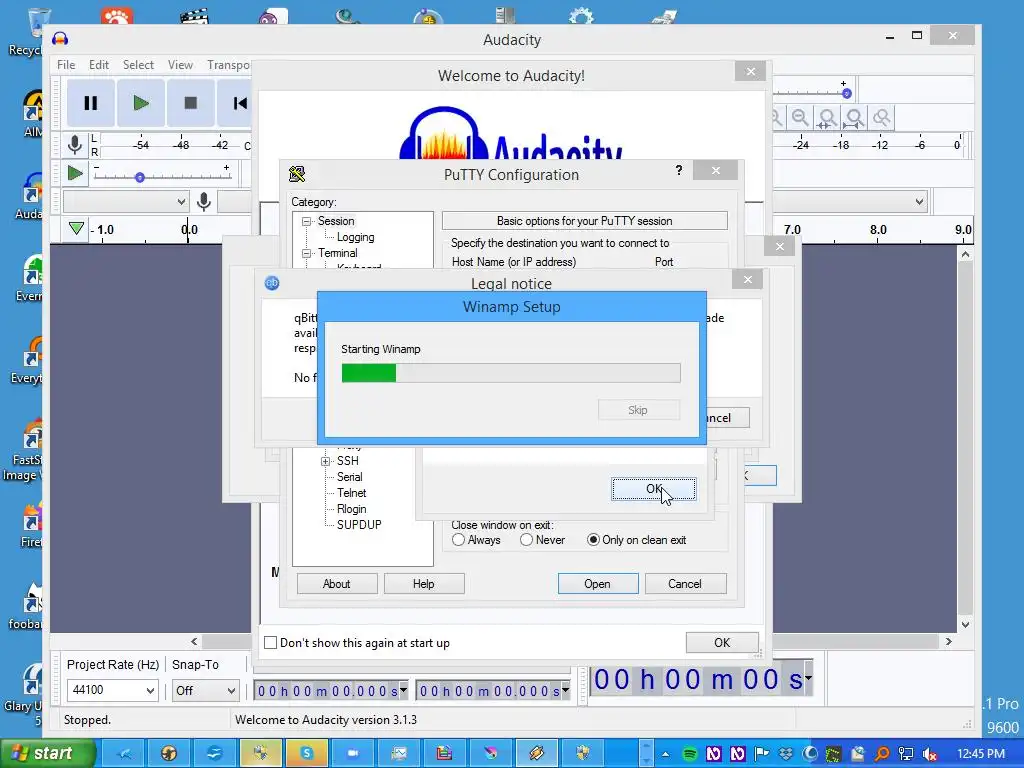Open the device dropdown at toolbar's right end
This screenshot has height=768, width=1024.
point(920,201)
